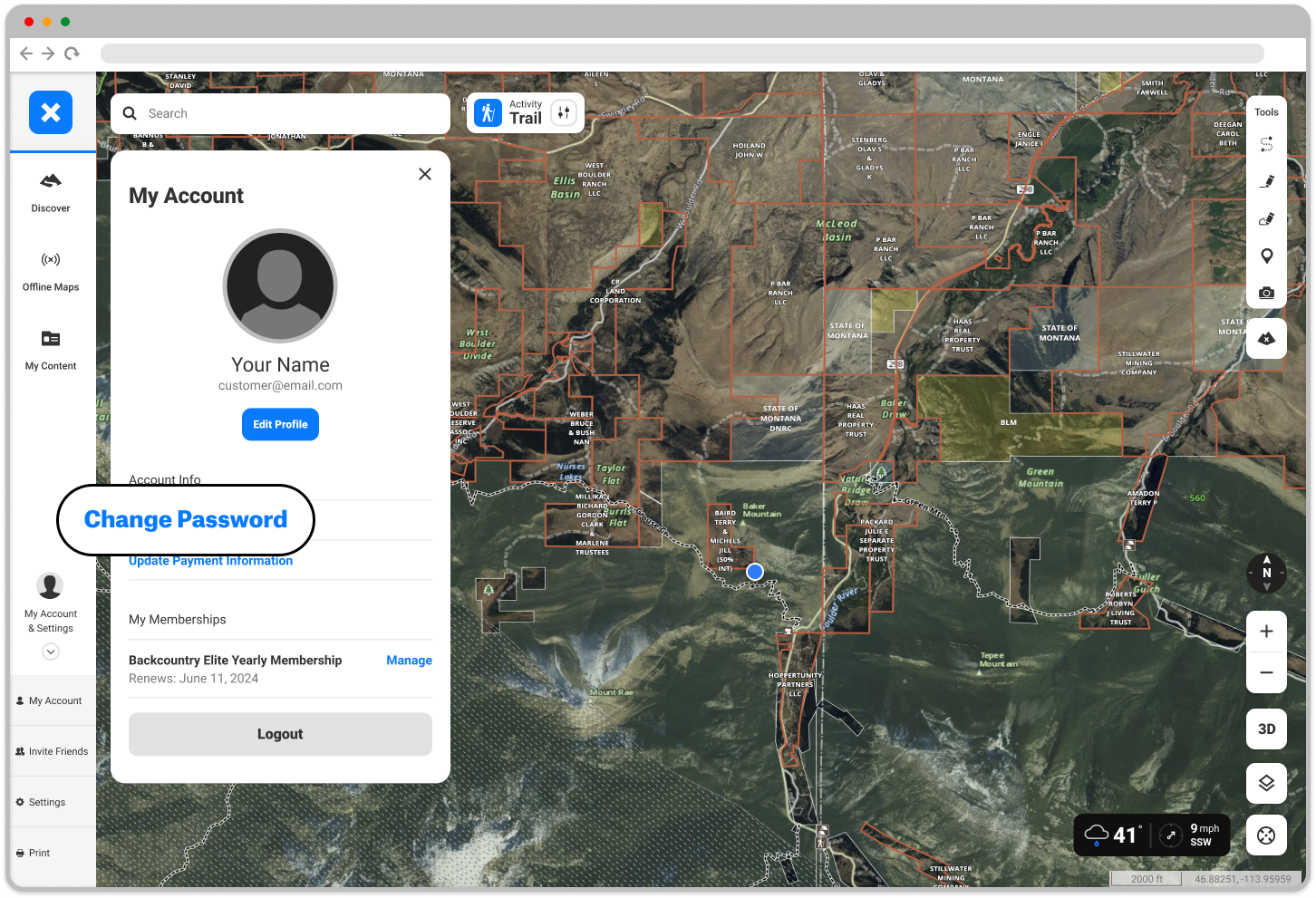
Task: Click the magnifying glass search icon
Action: coord(130,113)
